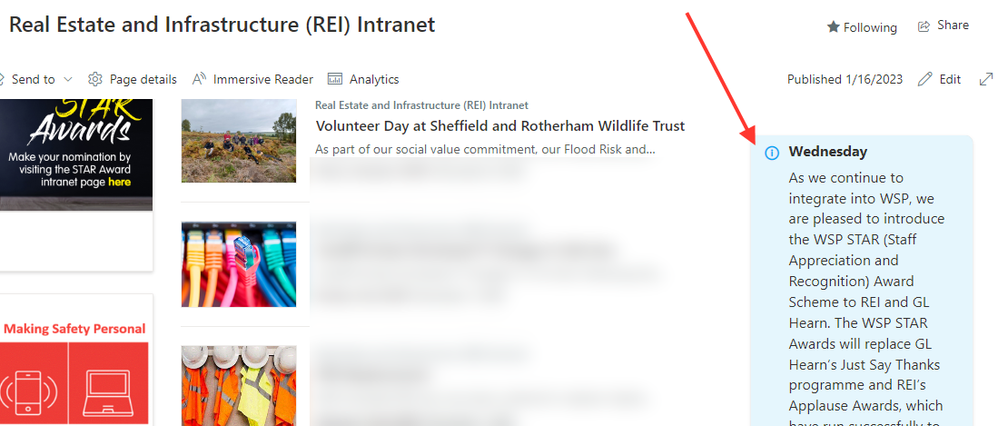Image resolution: width=998 pixels, height=426 pixels.
Task: Click the Share page icon
Action: coord(924,26)
